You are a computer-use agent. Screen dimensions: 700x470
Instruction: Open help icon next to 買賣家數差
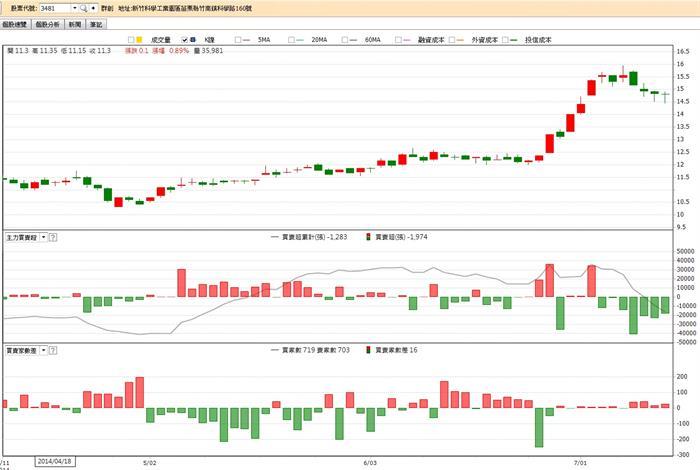[52, 351]
